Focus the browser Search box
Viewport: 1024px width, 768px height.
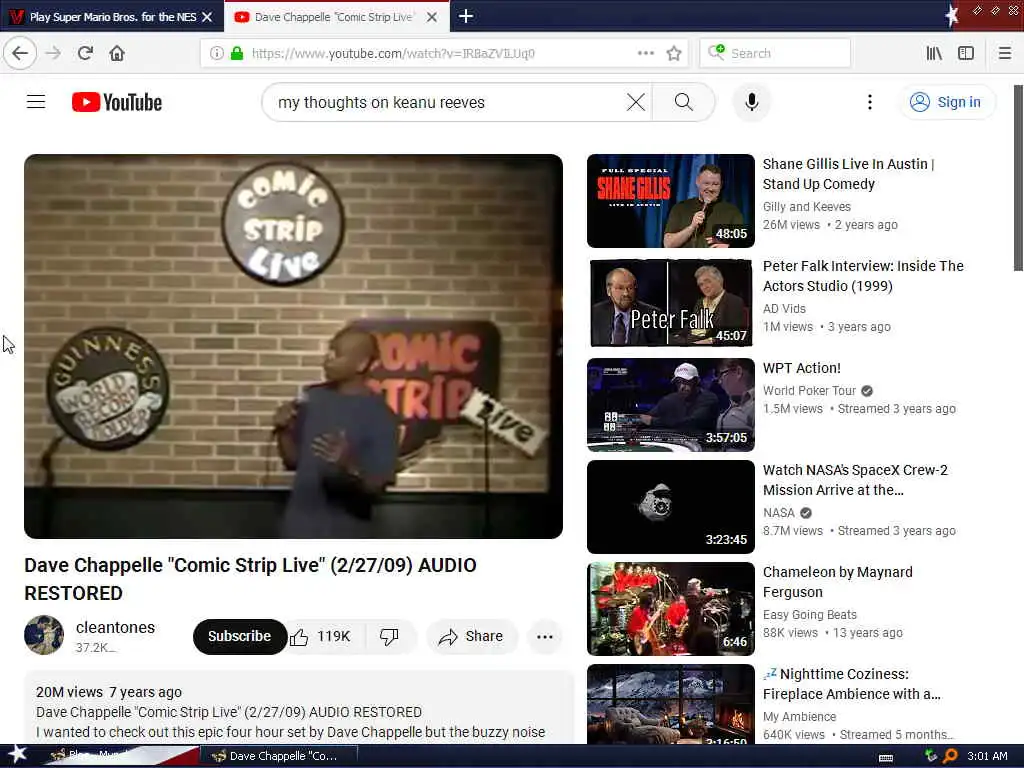tap(775, 54)
